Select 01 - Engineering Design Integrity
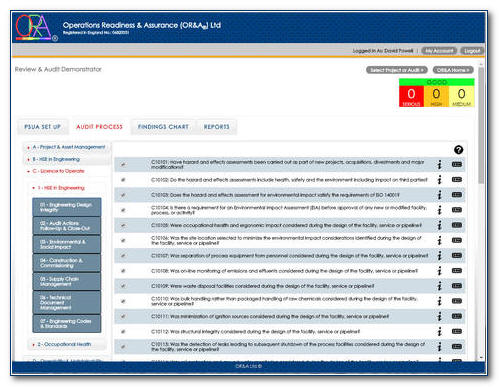This screenshot has width=499, height=387. coord(67,207)
